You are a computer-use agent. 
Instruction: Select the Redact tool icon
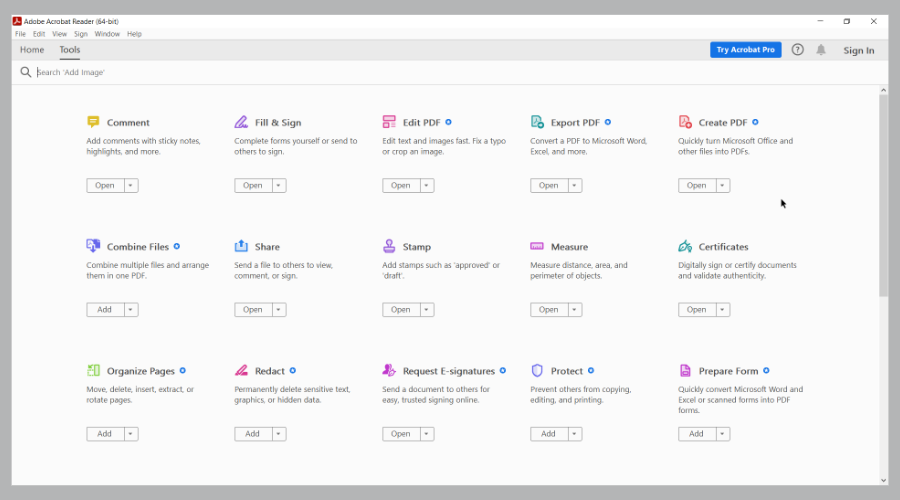coord(241,370)
